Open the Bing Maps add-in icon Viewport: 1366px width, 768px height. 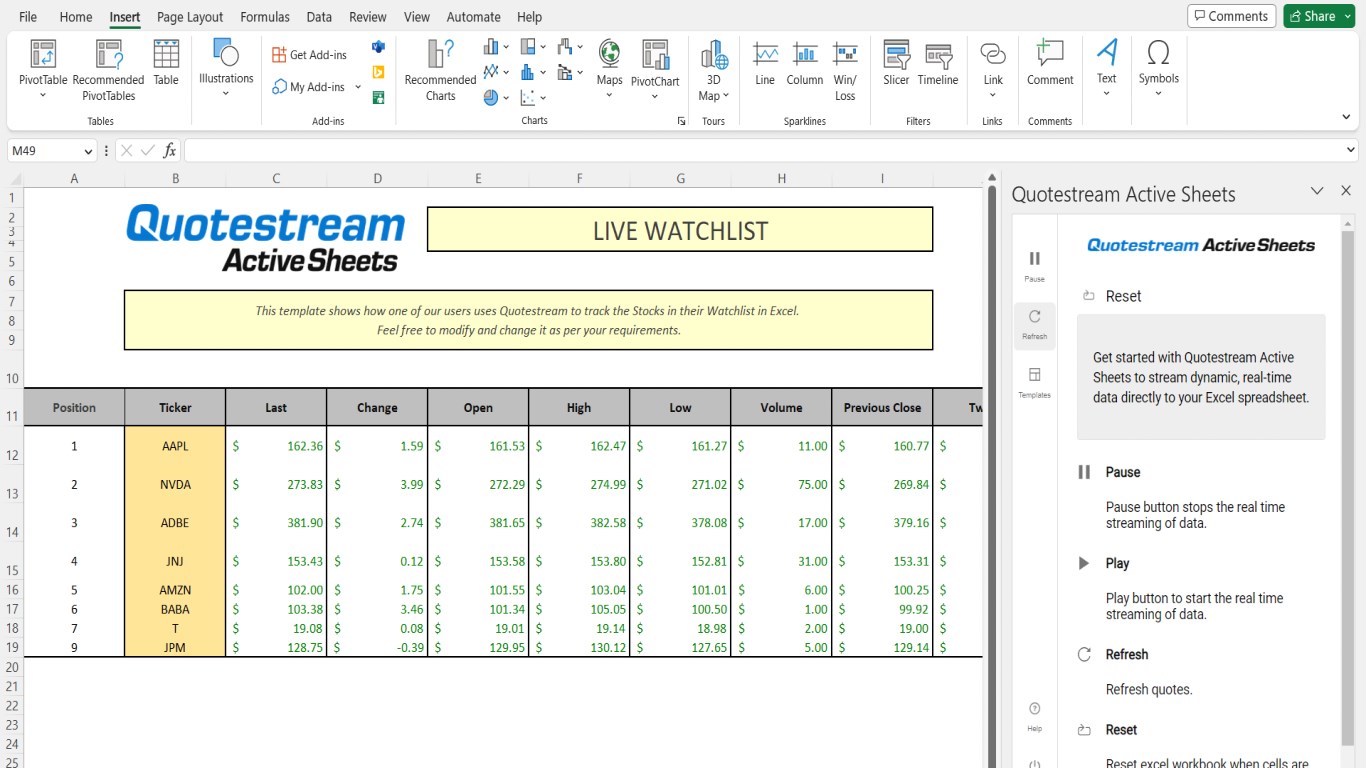point(378,72)
